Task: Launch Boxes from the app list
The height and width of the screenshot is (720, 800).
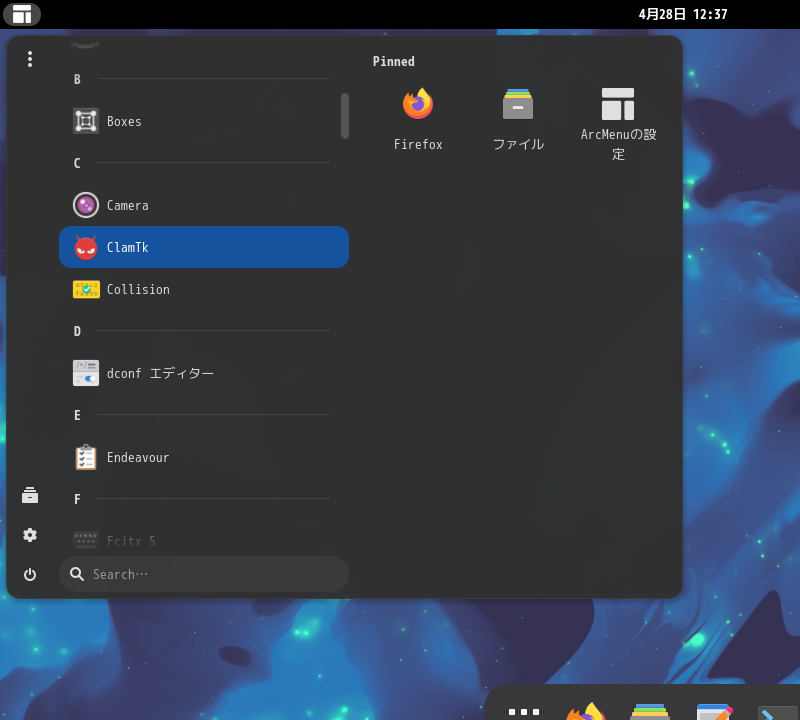Action: point(204,121)
